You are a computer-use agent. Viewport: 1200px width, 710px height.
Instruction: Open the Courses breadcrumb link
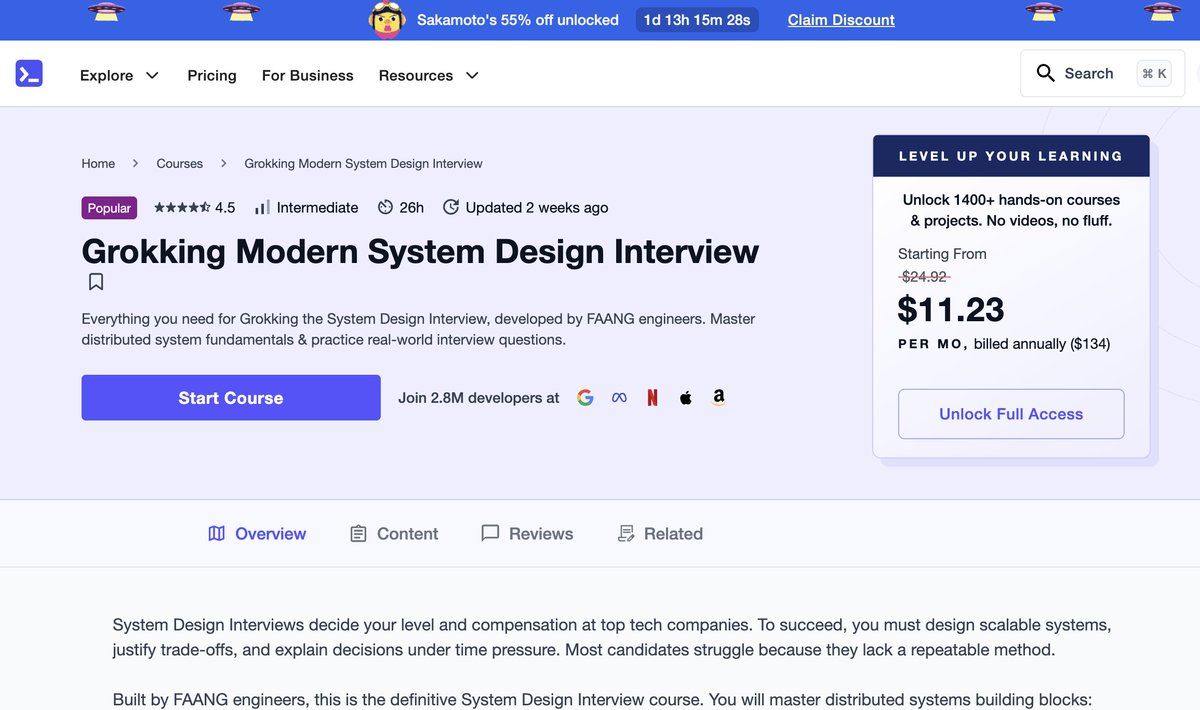(x=180, y=163)
